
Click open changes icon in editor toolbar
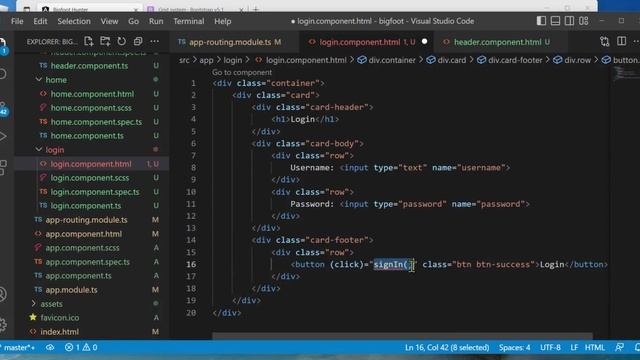pyautogui.click(x=604, y=41)
